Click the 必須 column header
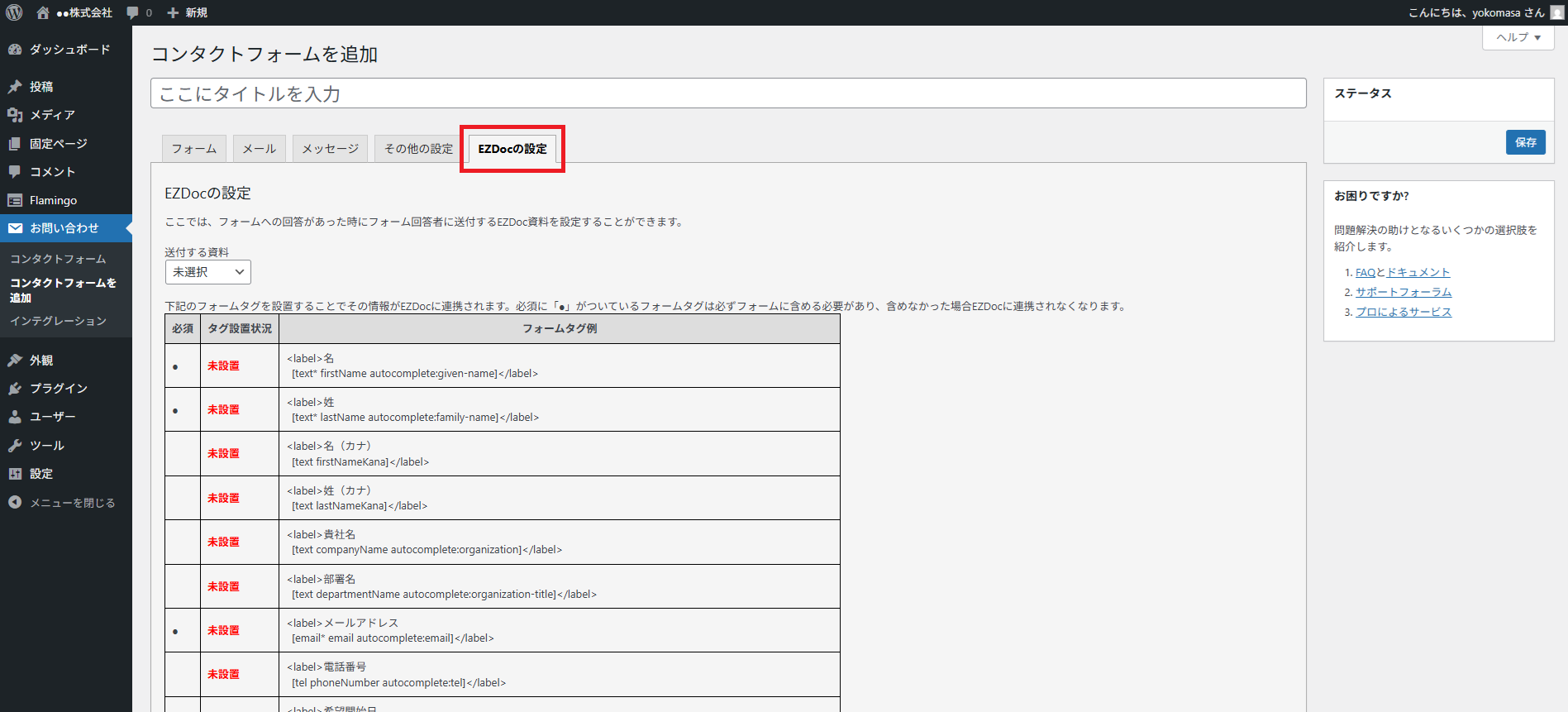1568x712 pixels. pos(183,328)
